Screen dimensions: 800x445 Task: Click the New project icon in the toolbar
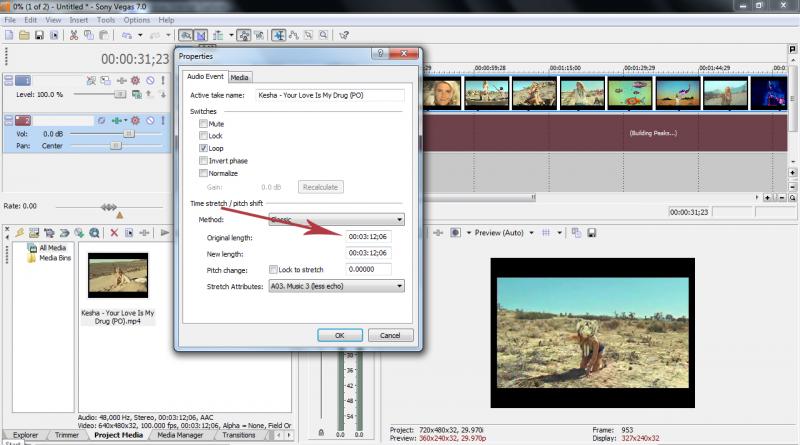9,35
